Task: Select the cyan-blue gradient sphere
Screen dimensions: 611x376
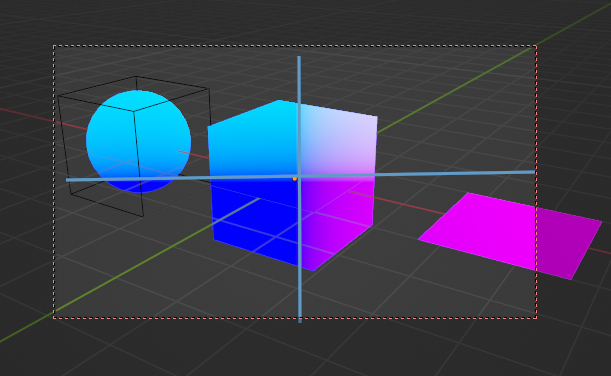Action: [138, 141]
